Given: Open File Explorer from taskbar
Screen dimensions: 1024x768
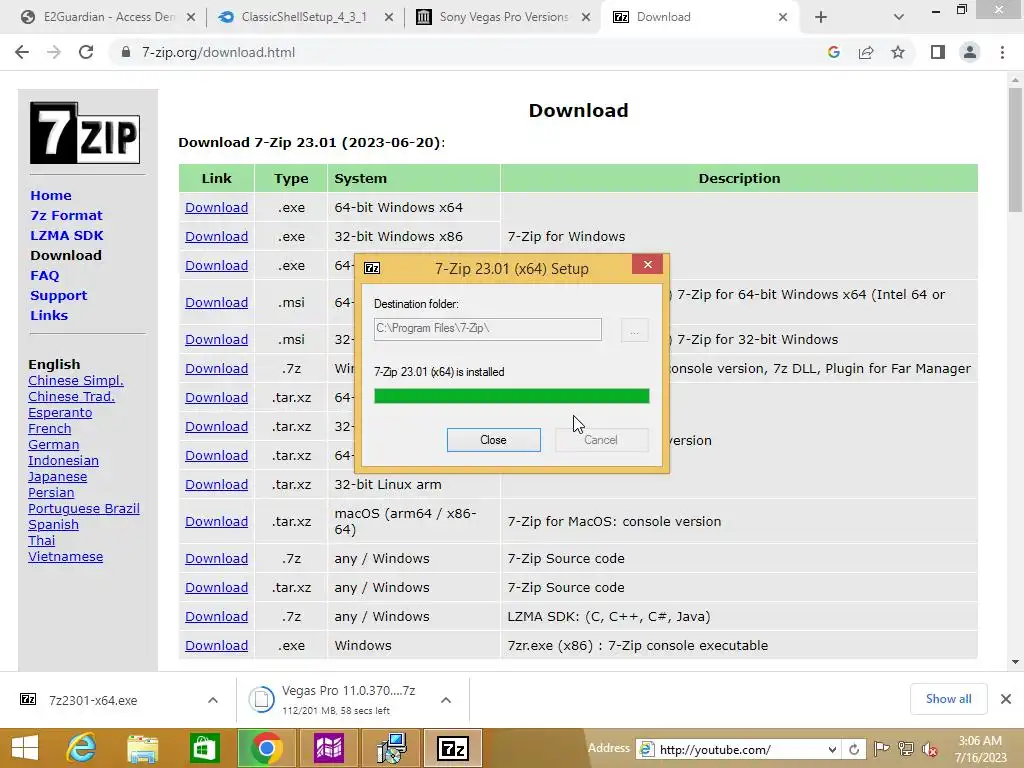Looking at the screenshot, I should pyautogui.click(x=142, y=748).
